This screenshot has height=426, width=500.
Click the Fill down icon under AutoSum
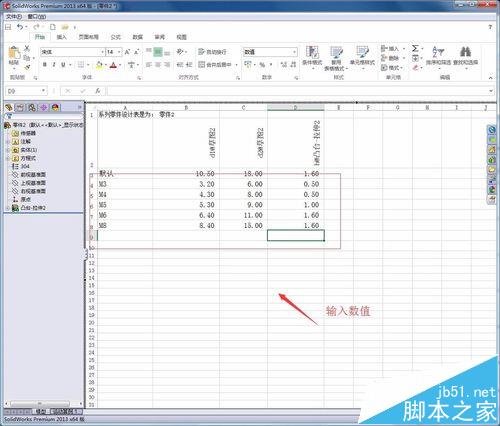(415, 58)
